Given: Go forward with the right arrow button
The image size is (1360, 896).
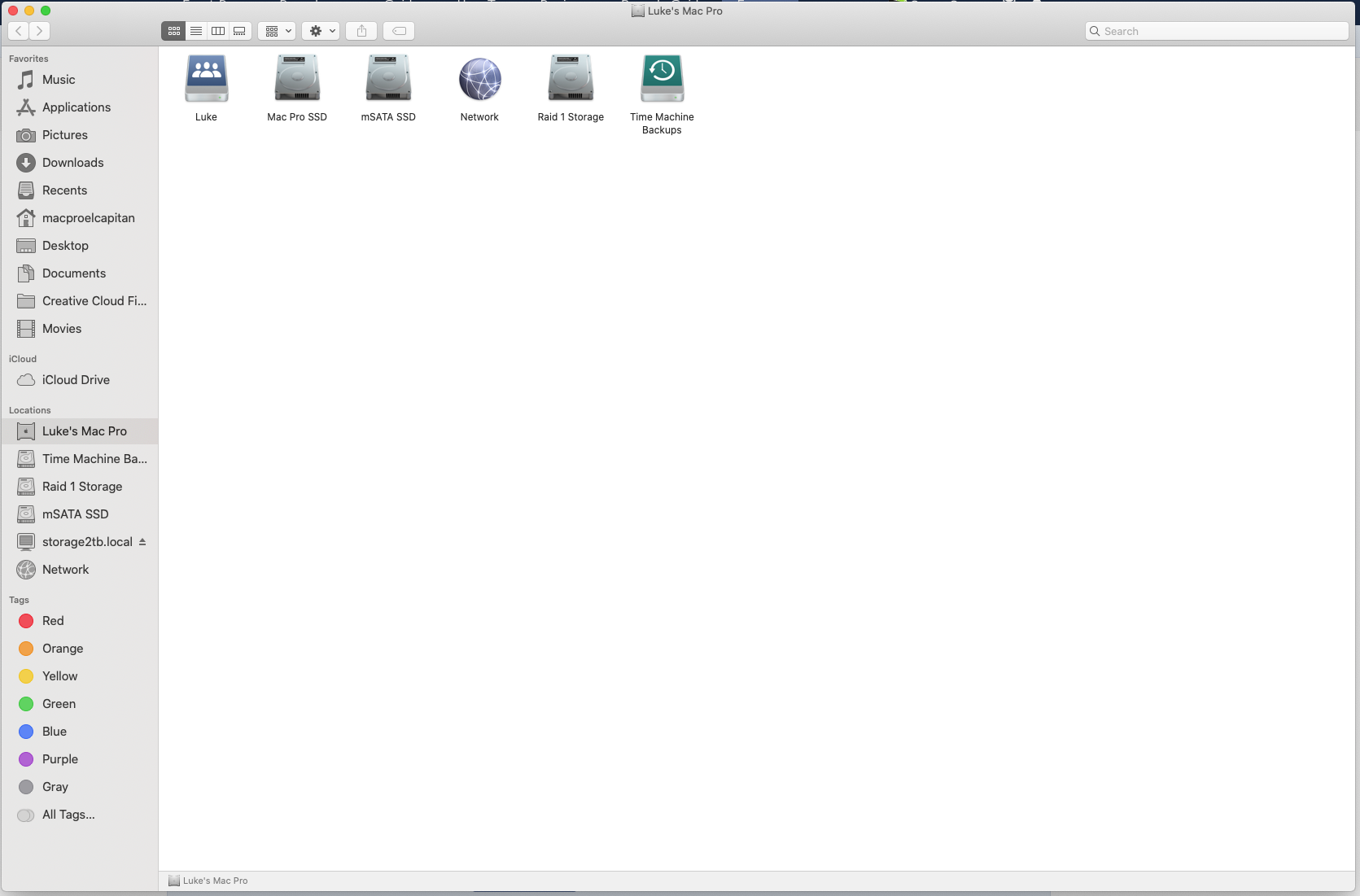Looking at the screenshot, I should (39, 31).
